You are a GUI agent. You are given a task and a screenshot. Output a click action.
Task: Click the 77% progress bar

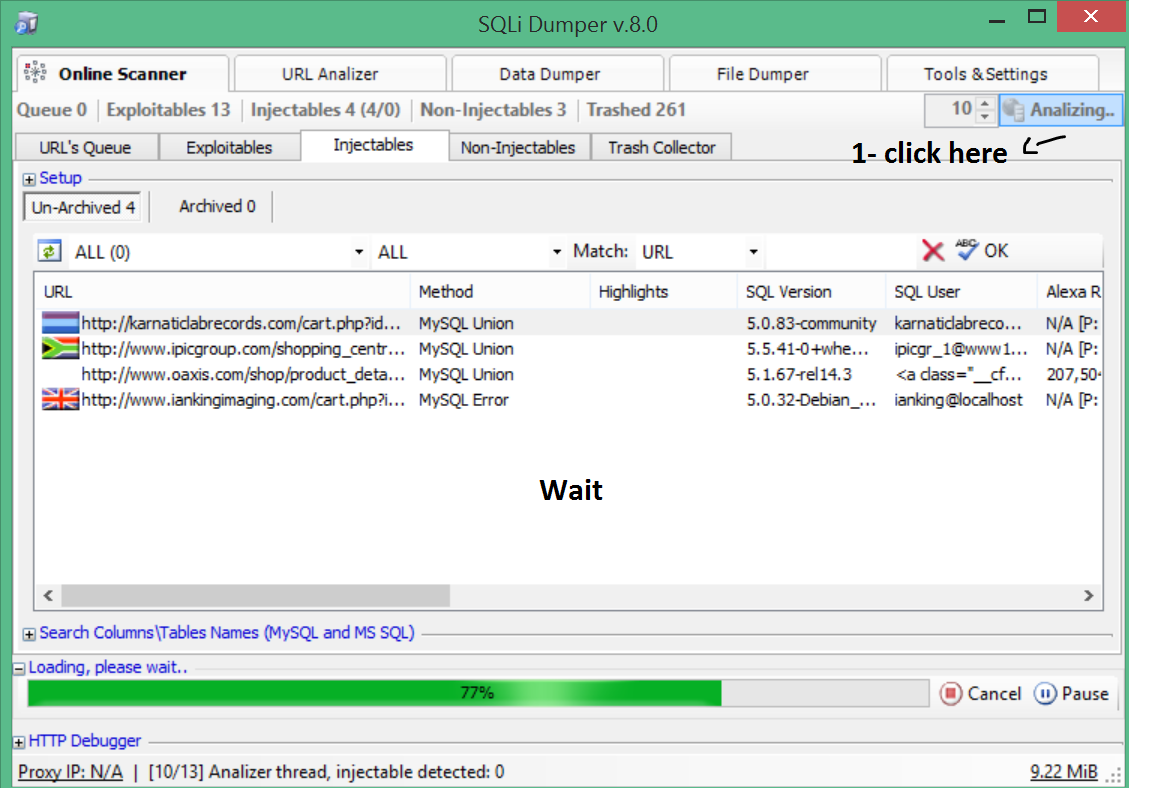[x=478, y=693]
